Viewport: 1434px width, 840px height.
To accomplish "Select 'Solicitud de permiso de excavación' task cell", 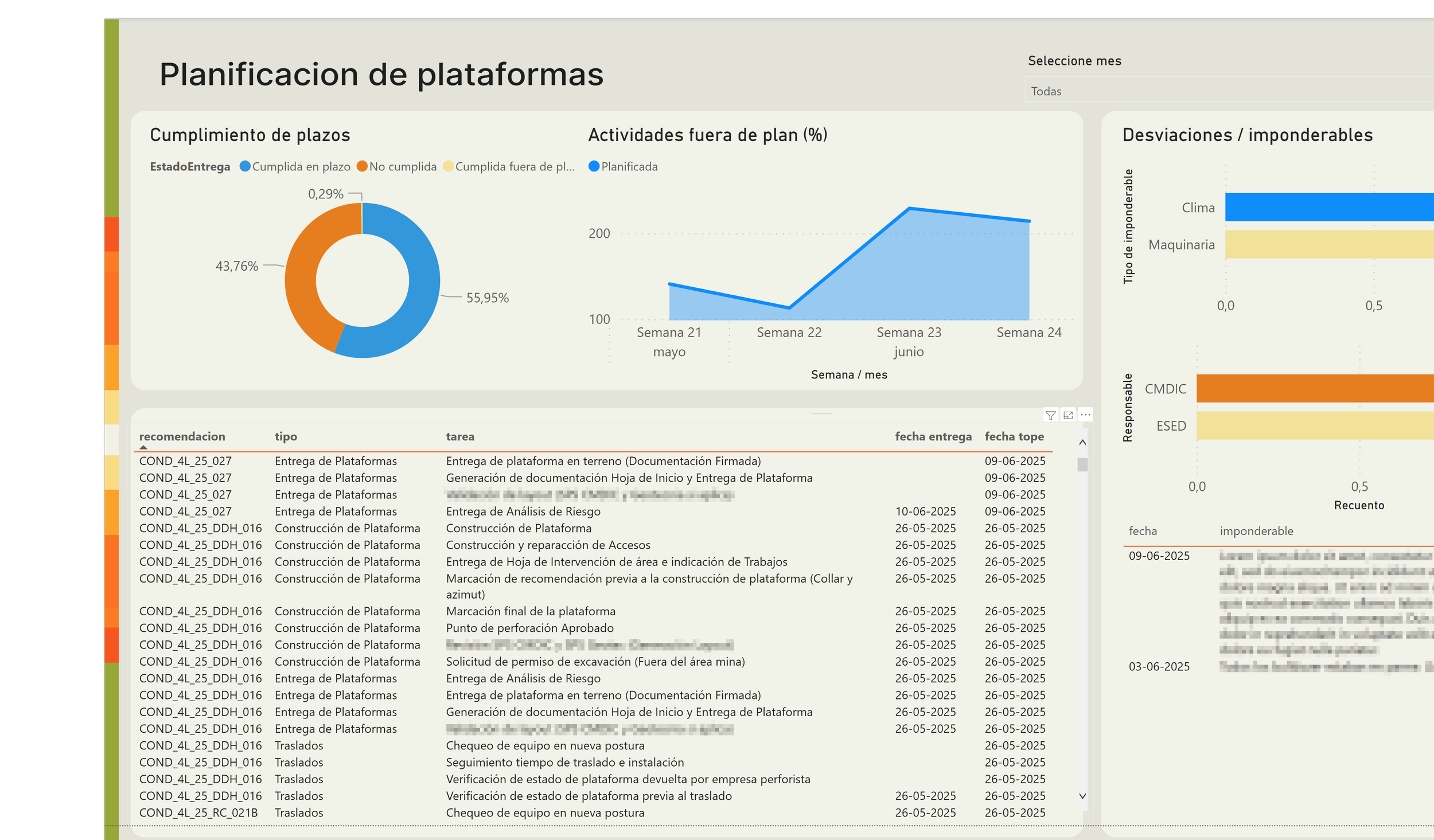I will pos(595,662).
